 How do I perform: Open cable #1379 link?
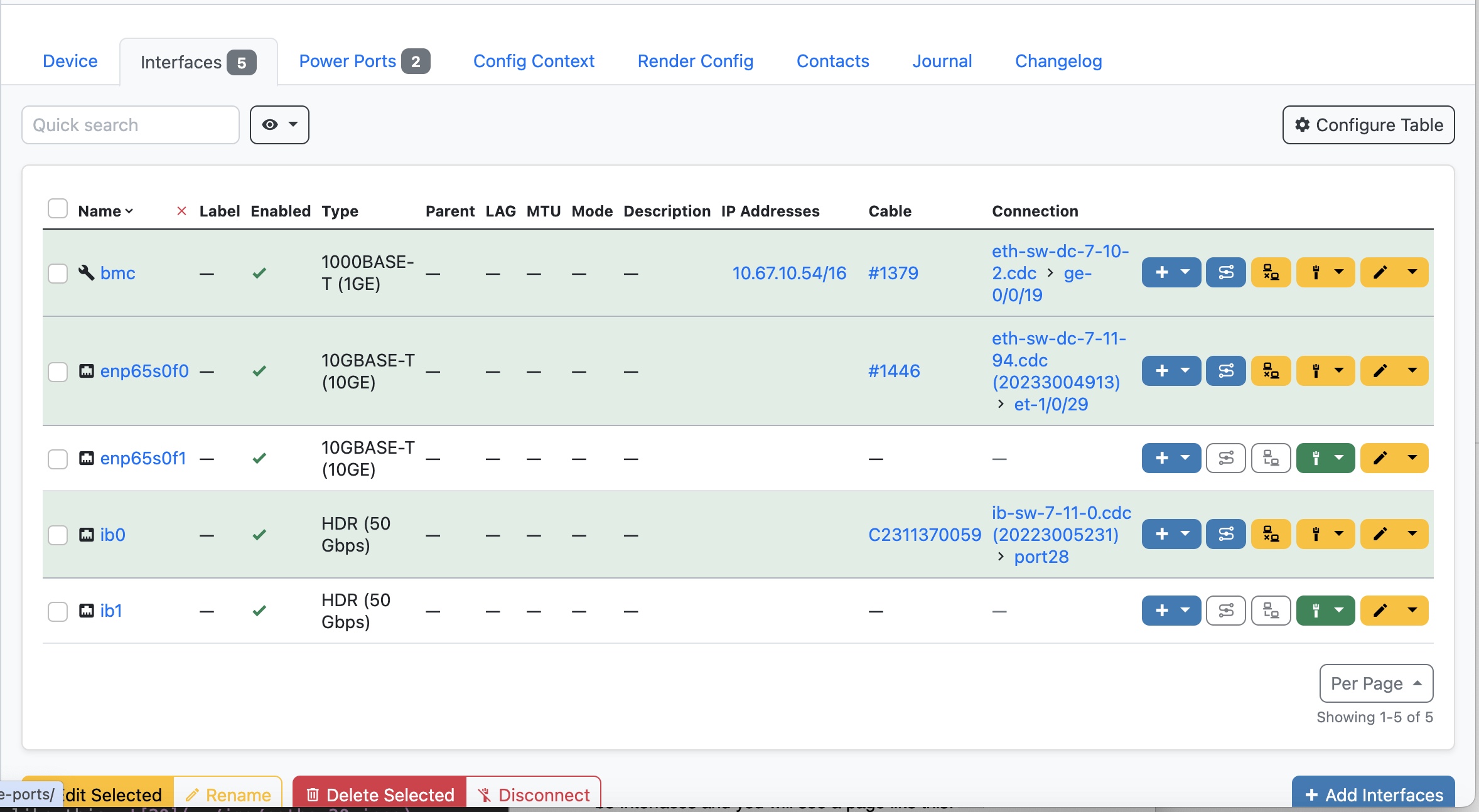tap(893, 273)
